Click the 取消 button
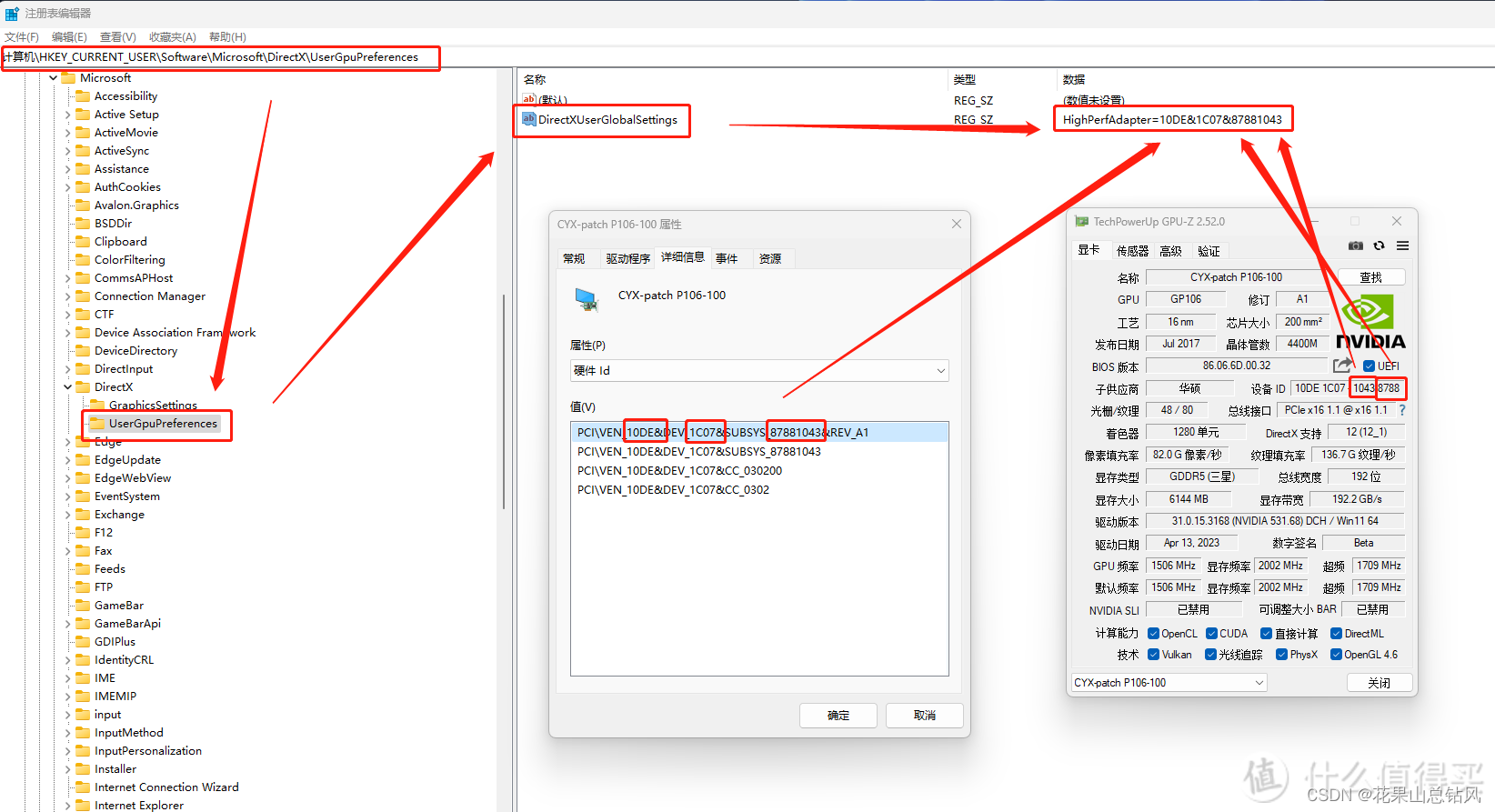 [925, 716]
